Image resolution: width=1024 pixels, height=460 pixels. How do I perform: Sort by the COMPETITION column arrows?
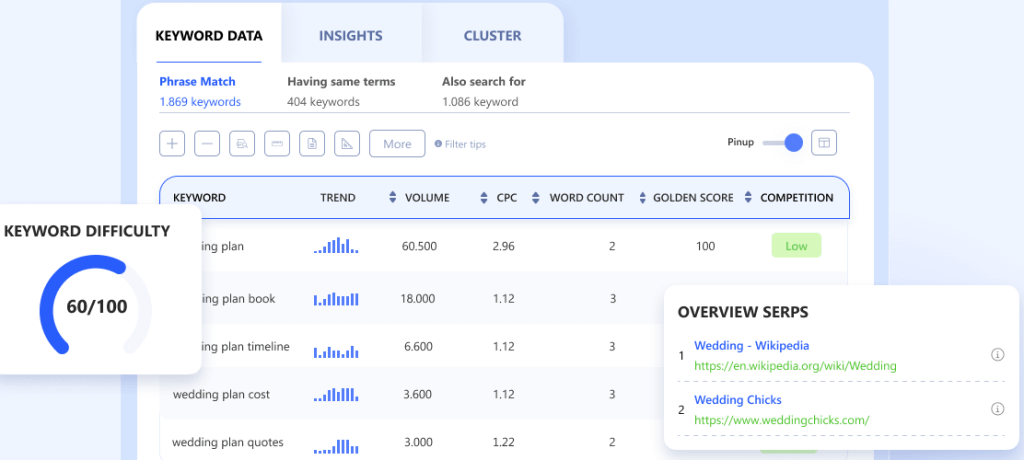(748, 197)
